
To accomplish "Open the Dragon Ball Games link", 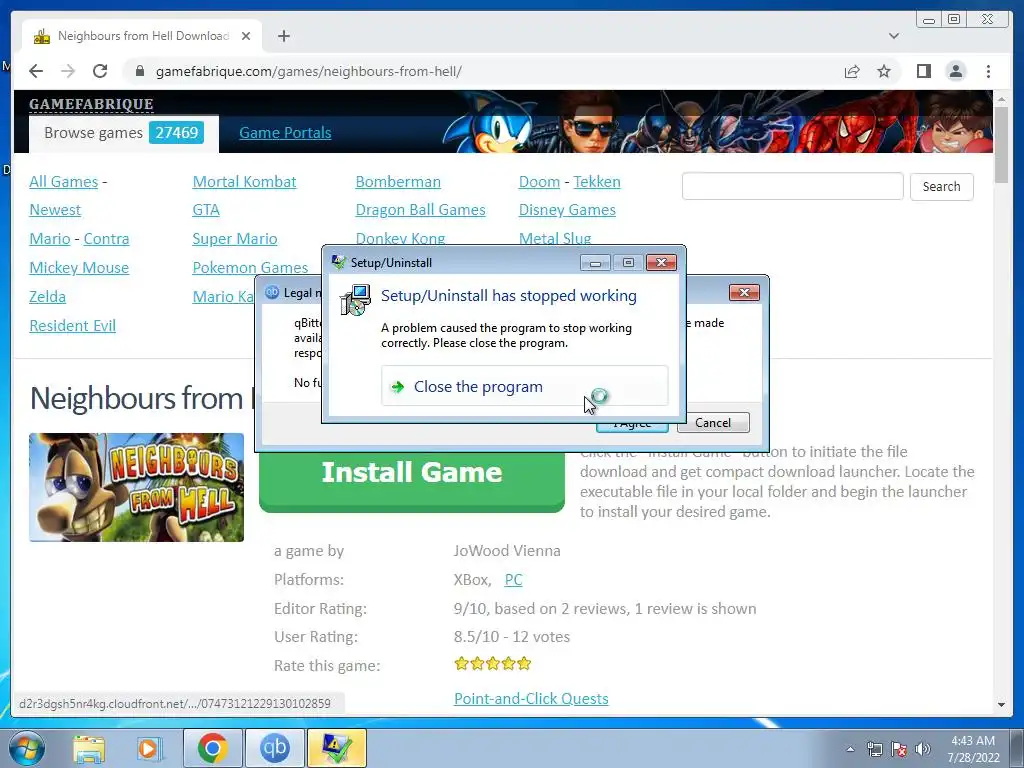I will point(421,210).
